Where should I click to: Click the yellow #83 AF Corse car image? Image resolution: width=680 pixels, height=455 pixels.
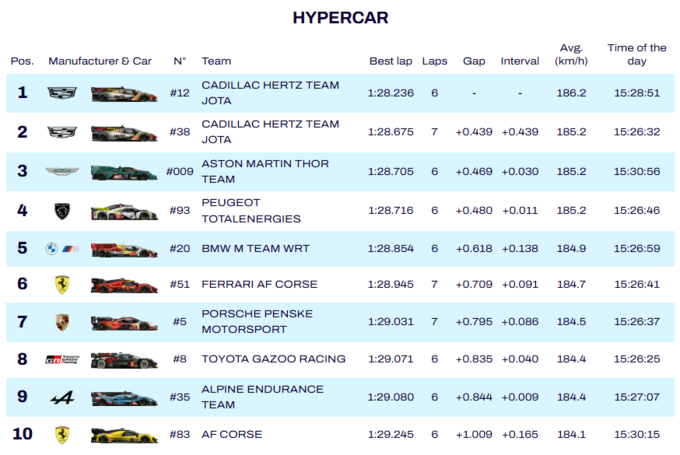[124, 435]
